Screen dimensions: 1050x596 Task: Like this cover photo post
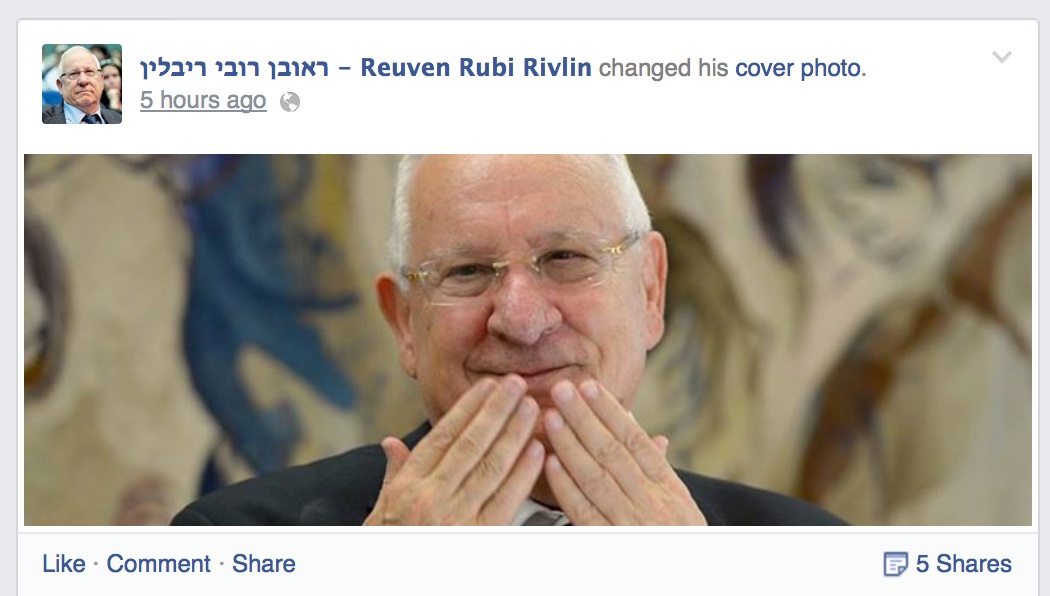coord(64,564)
